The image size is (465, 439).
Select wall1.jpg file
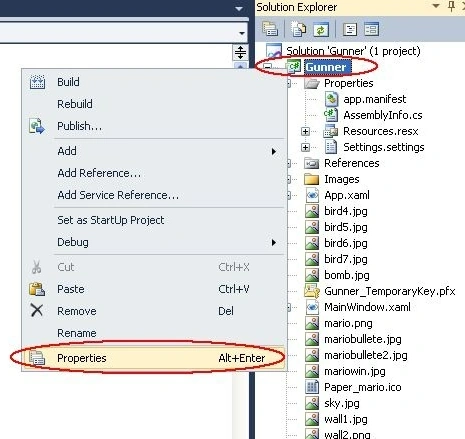345,419
